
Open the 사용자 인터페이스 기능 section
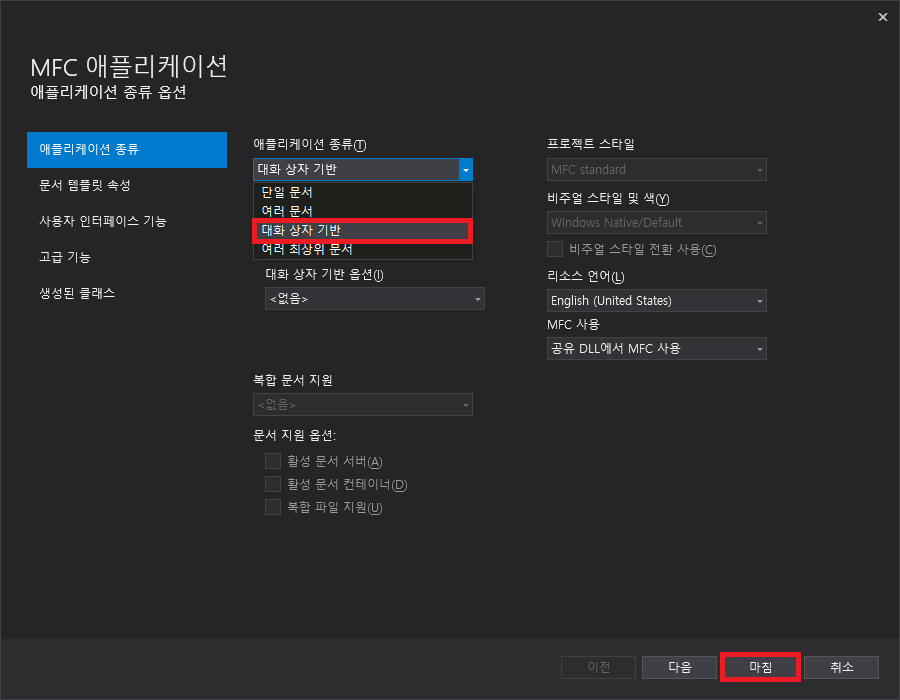coord(102,221)
